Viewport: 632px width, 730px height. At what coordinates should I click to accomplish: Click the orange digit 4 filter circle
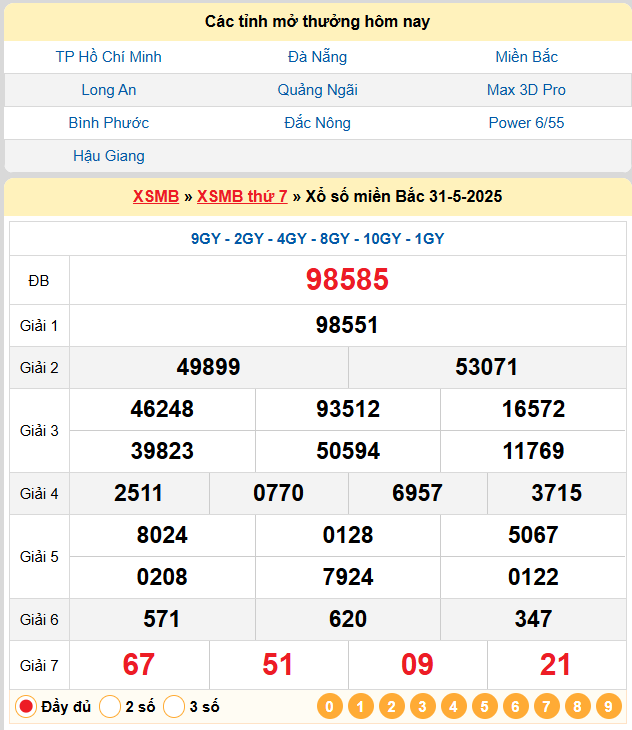[x=453, y=706]
